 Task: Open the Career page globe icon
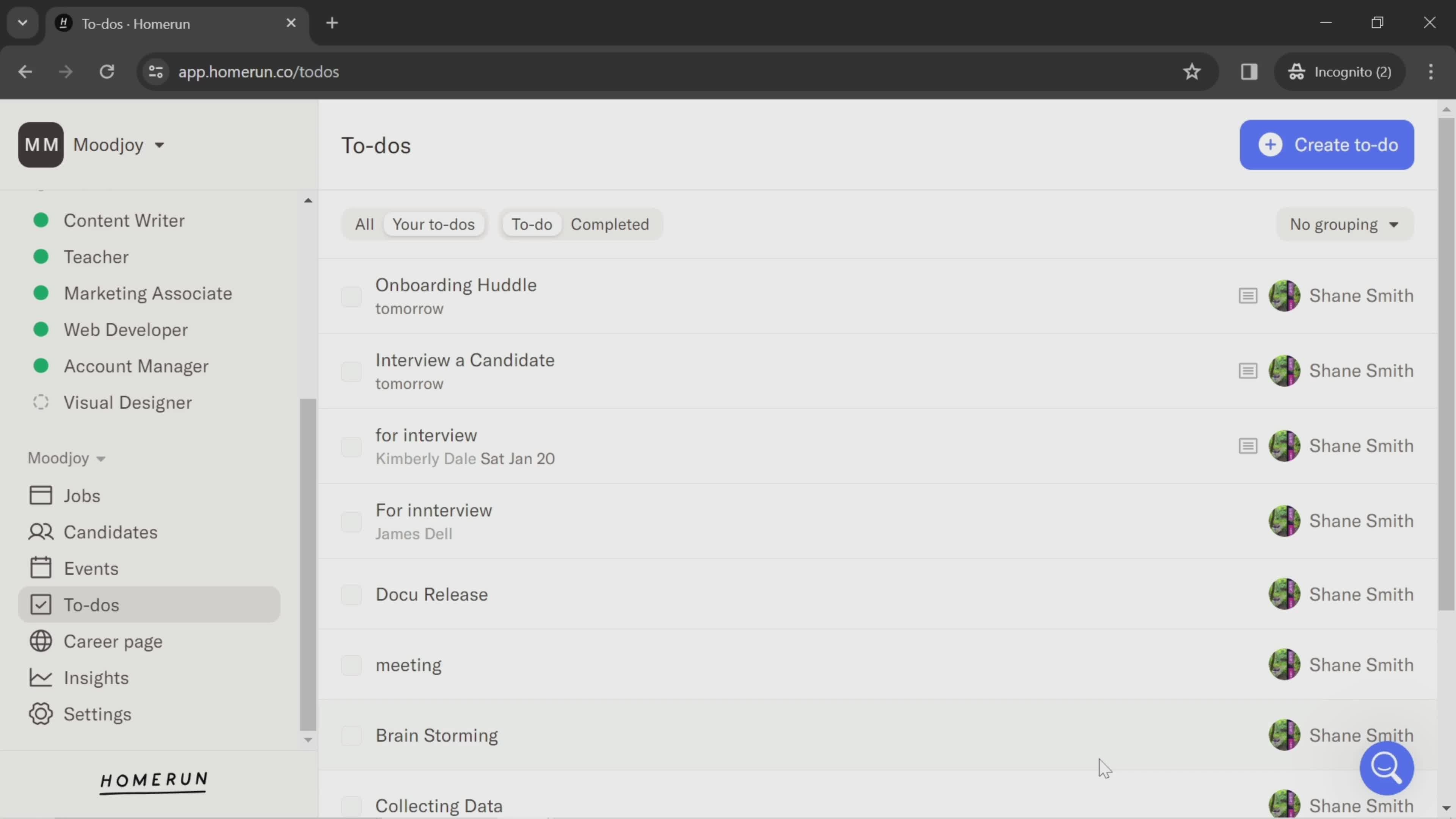pyautogui.click(x=41, y=641)
